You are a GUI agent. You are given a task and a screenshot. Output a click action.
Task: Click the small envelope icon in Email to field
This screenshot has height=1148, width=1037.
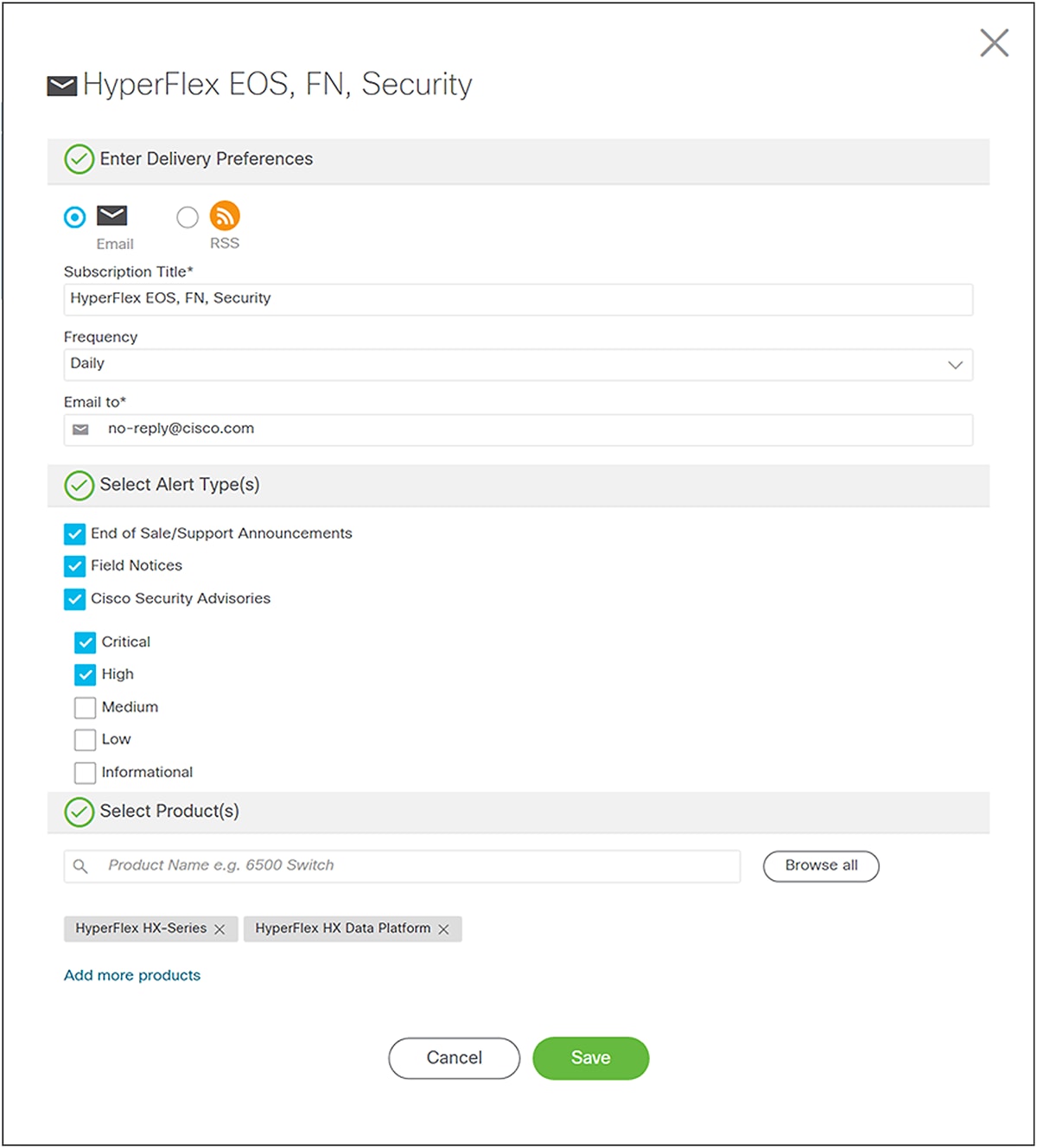click(x=80, y=430)
